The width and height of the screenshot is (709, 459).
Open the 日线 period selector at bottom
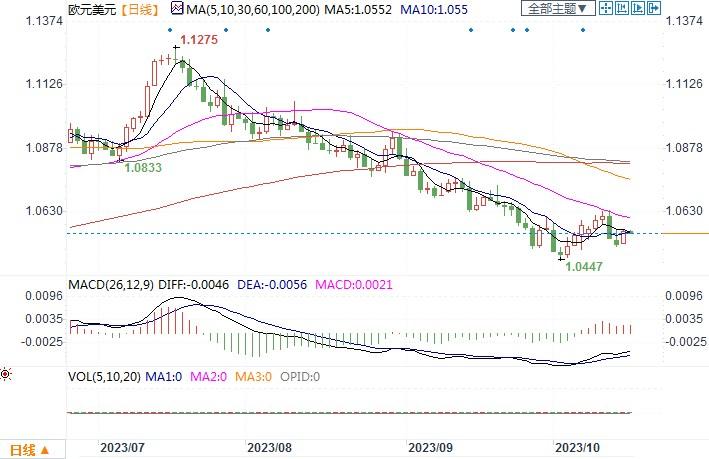29,450
